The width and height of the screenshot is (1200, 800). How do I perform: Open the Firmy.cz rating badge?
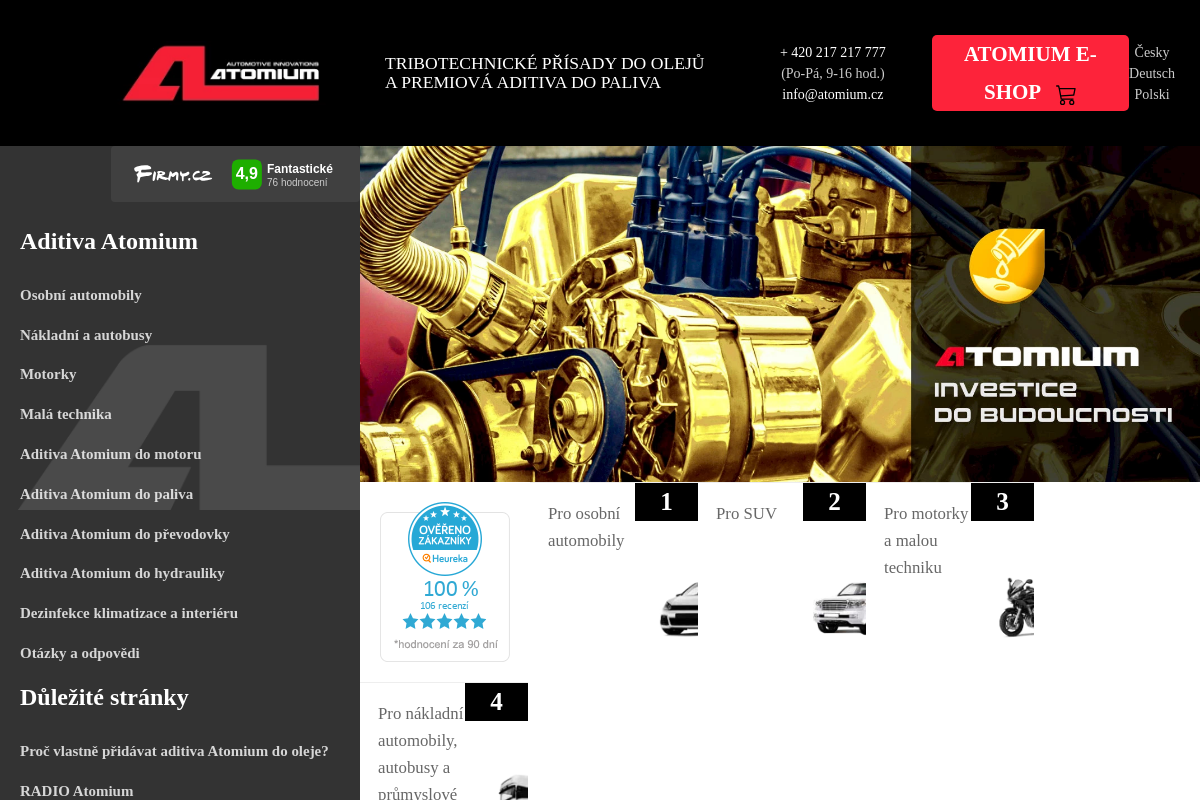tap(235, 174)
